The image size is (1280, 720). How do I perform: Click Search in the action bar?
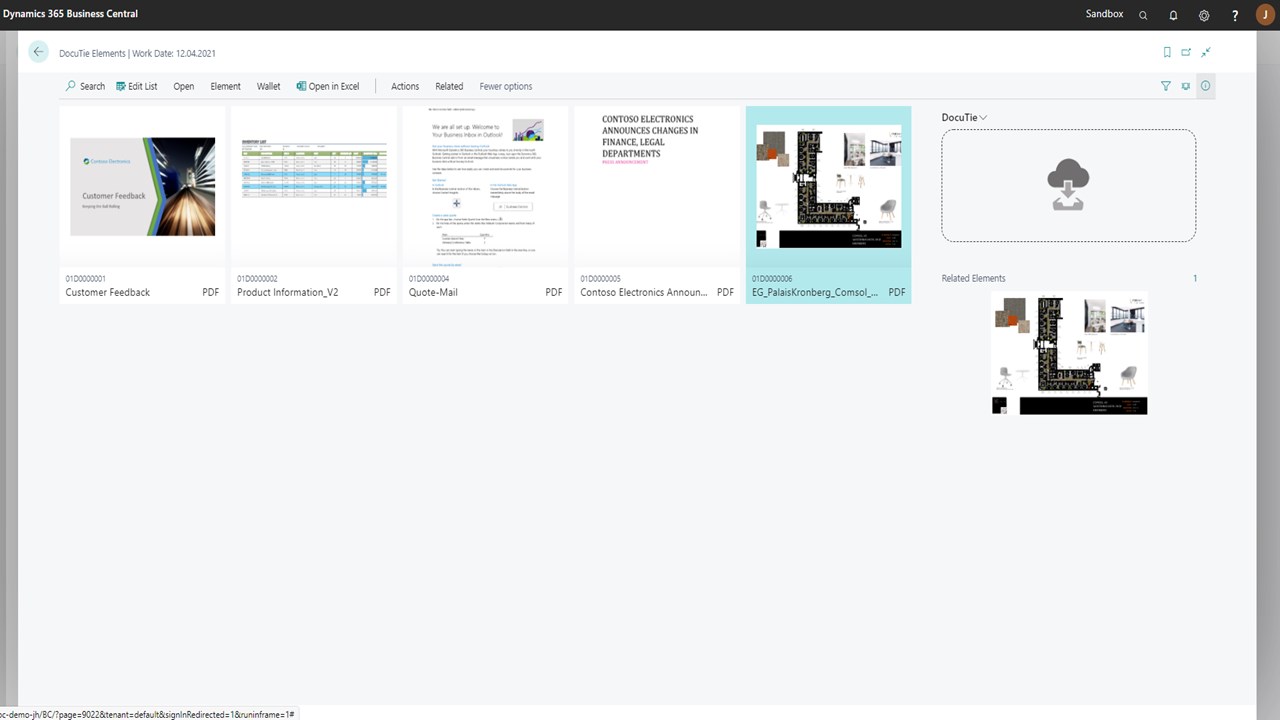pyautogui.click(x=85, y=86)
